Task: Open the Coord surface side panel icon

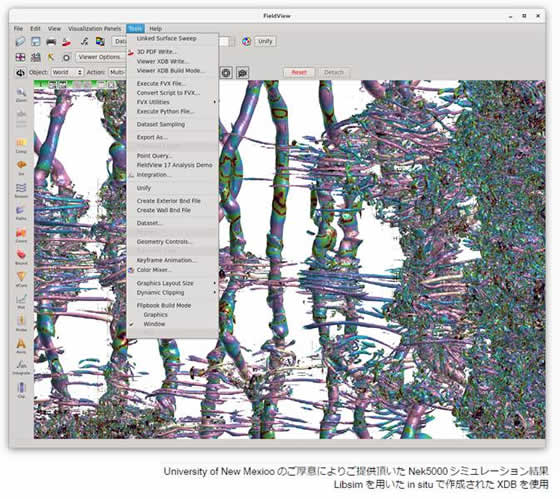Action: pyautogui.click(x=21, y=235)
